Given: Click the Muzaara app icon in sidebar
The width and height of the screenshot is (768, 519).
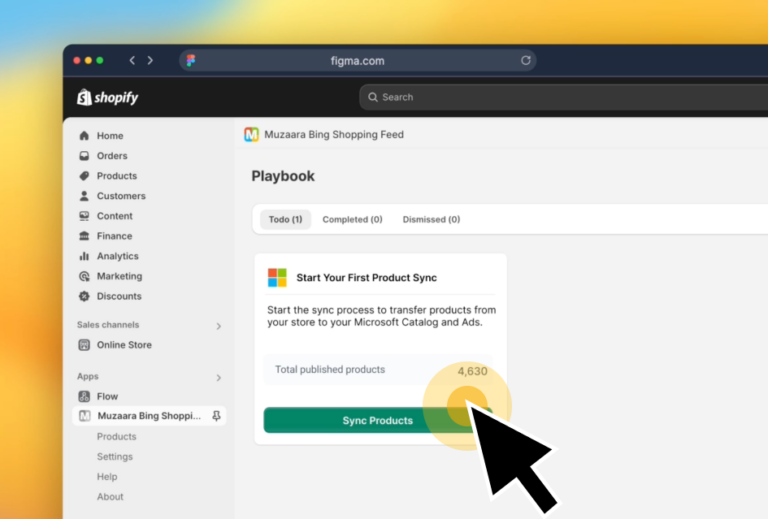Looking at the screenshot, I should click(x=85, y=416).
